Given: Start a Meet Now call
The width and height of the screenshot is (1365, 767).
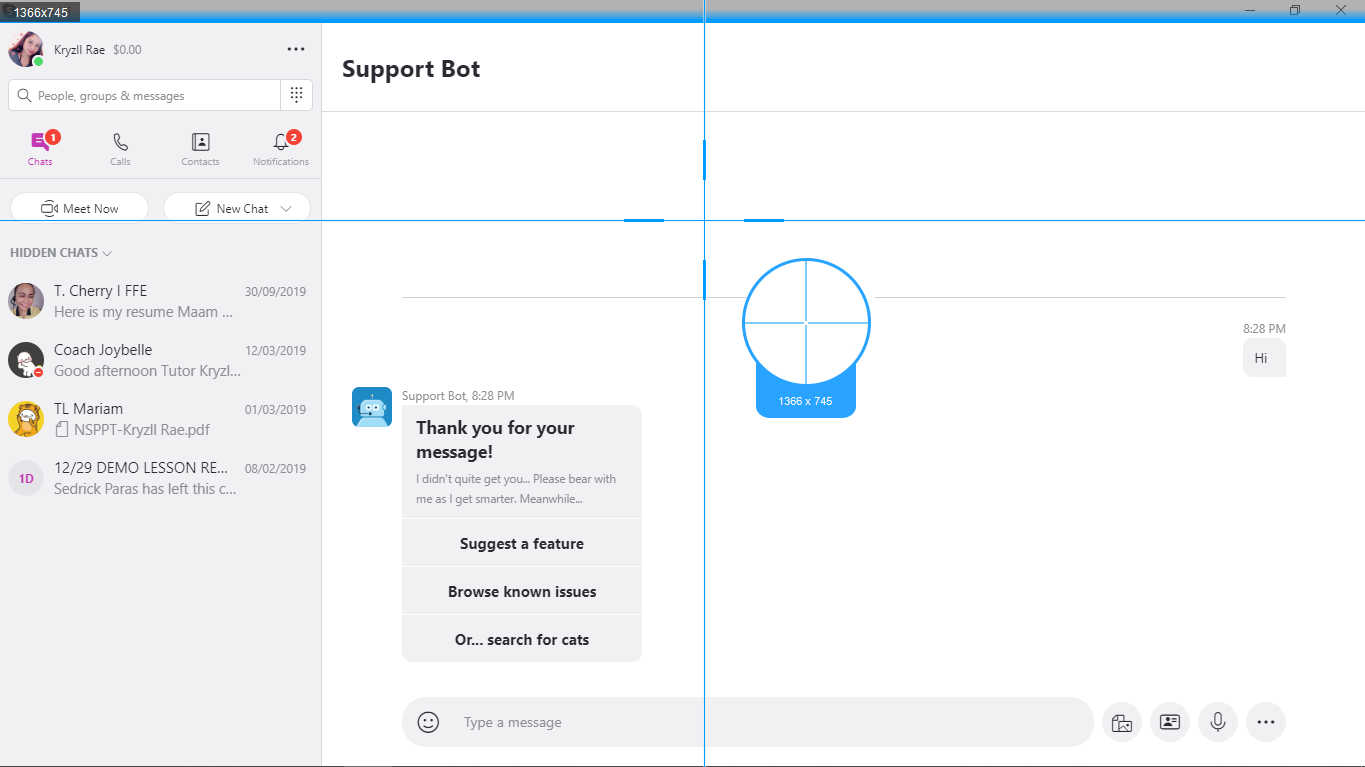Looking at the screenshot, I should pyautogui.click(x=80, y=208).
